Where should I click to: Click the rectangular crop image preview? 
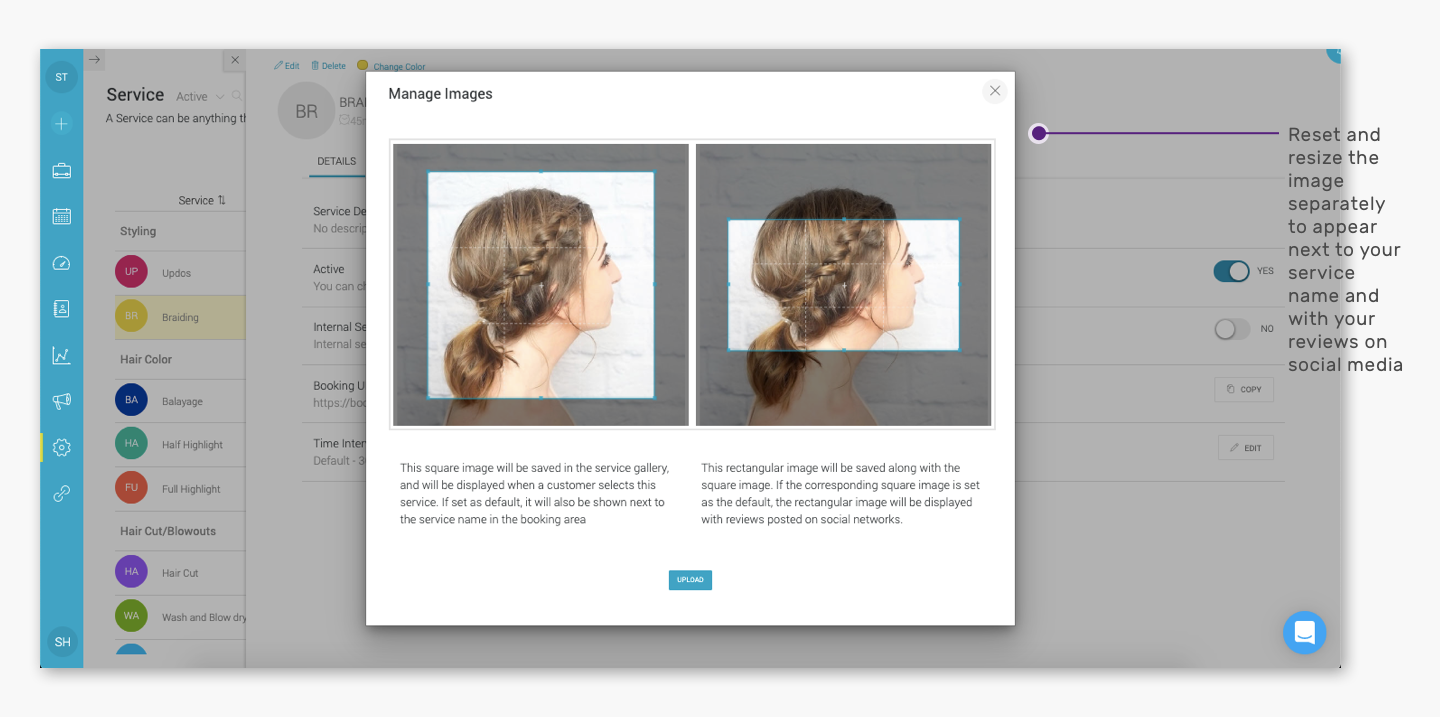(843, 285)
